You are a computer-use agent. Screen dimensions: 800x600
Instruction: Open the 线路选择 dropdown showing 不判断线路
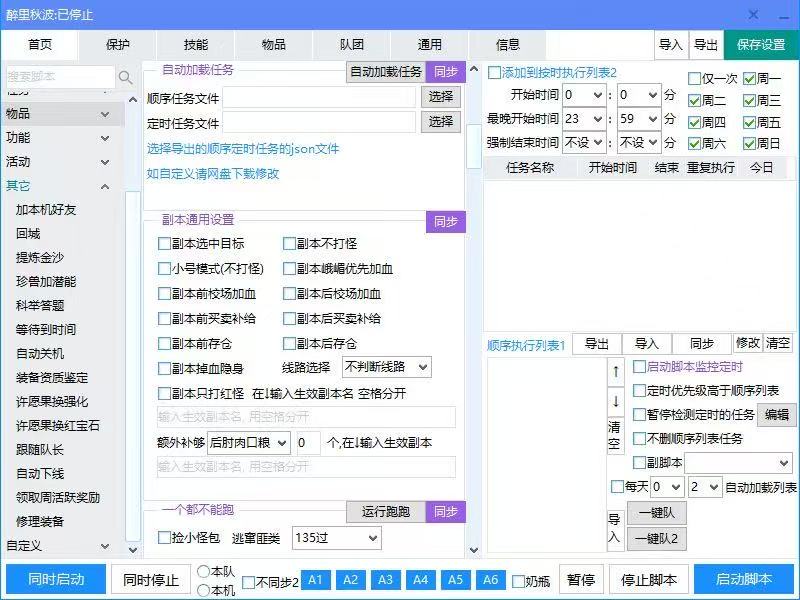coord(387,367)
